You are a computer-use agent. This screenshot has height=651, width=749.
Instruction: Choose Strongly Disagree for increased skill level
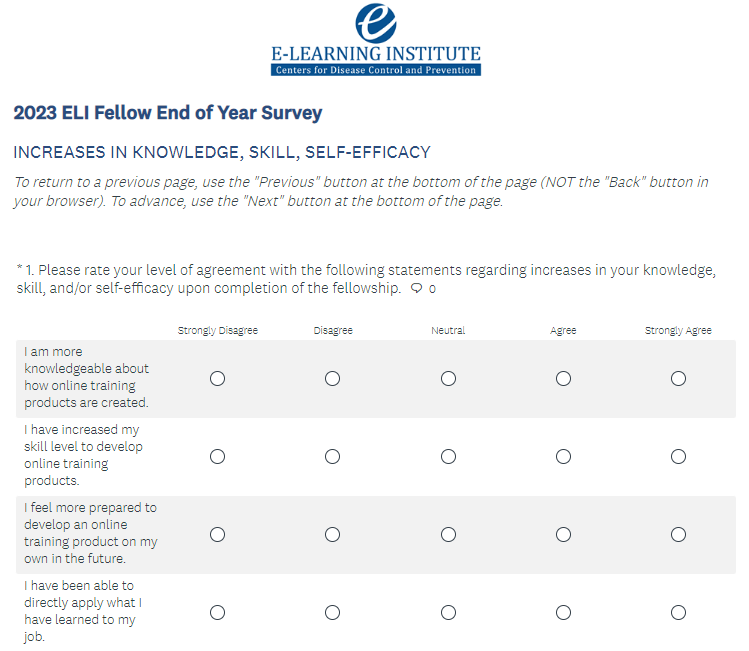217,456
